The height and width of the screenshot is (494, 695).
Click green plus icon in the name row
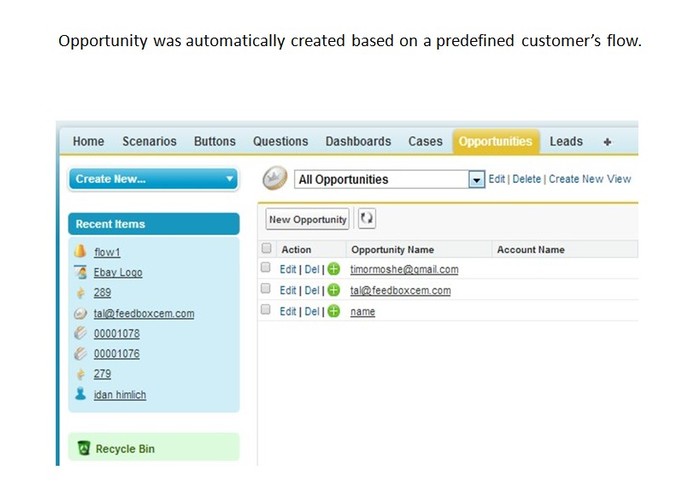[334, 311]
